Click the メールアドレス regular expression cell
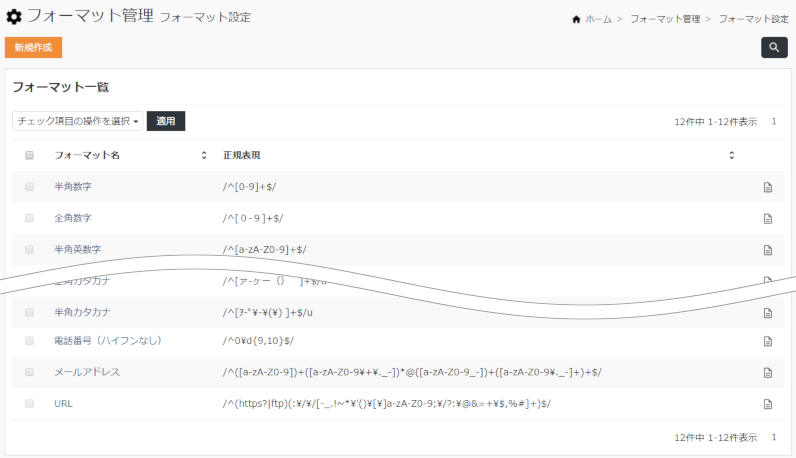The width and height of the screenshot is (796, 458). pyautogui.click(x=412, y=372)
